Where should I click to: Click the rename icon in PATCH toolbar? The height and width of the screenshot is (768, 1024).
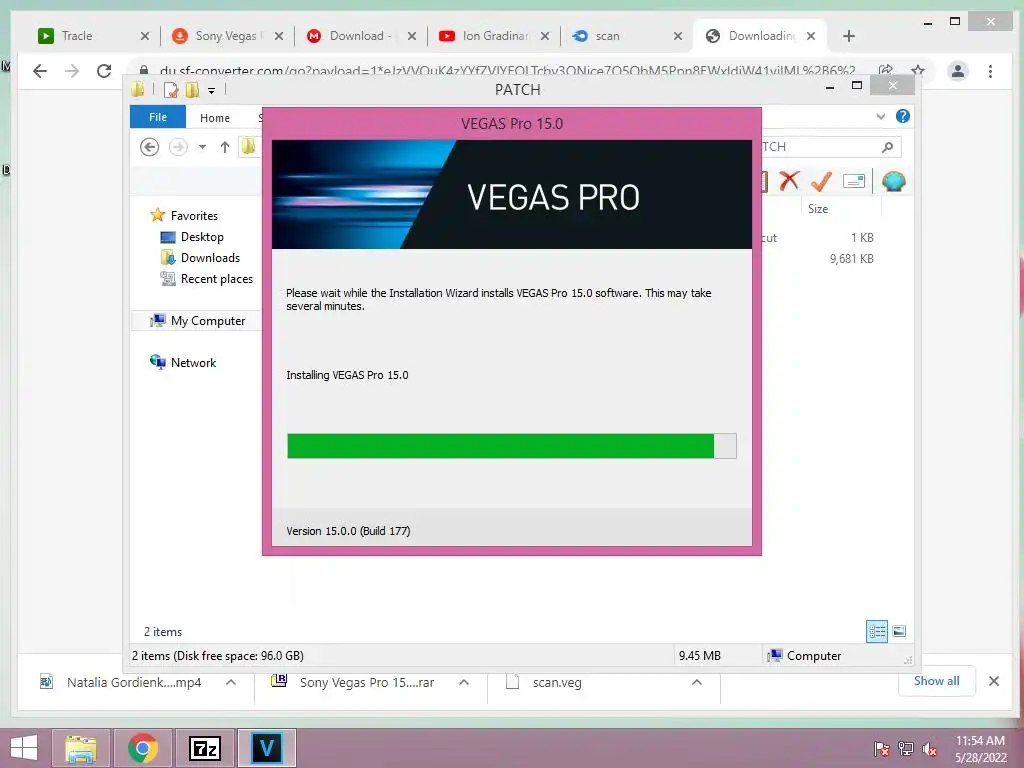[854, 181]
